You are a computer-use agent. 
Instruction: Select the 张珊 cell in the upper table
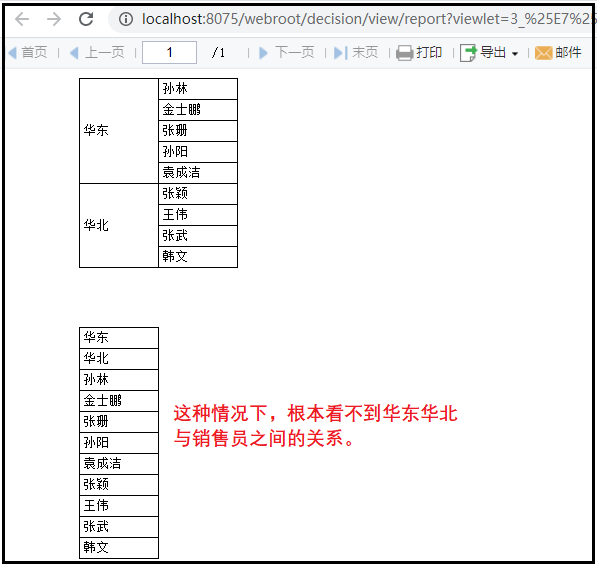point(198,131)
